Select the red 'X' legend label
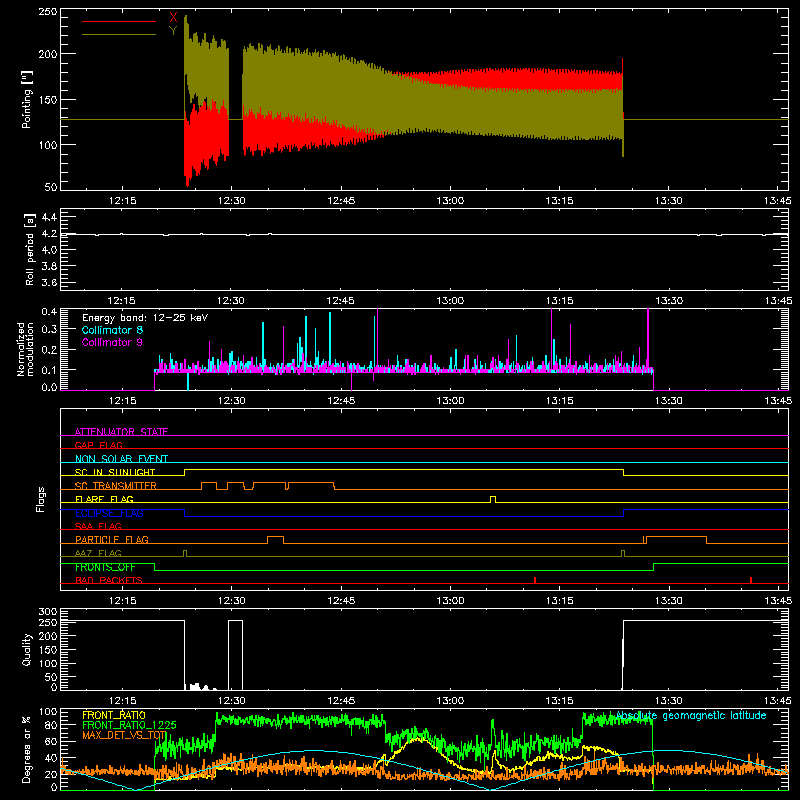Viewport: 800px width, 800px height. (173, 18)
